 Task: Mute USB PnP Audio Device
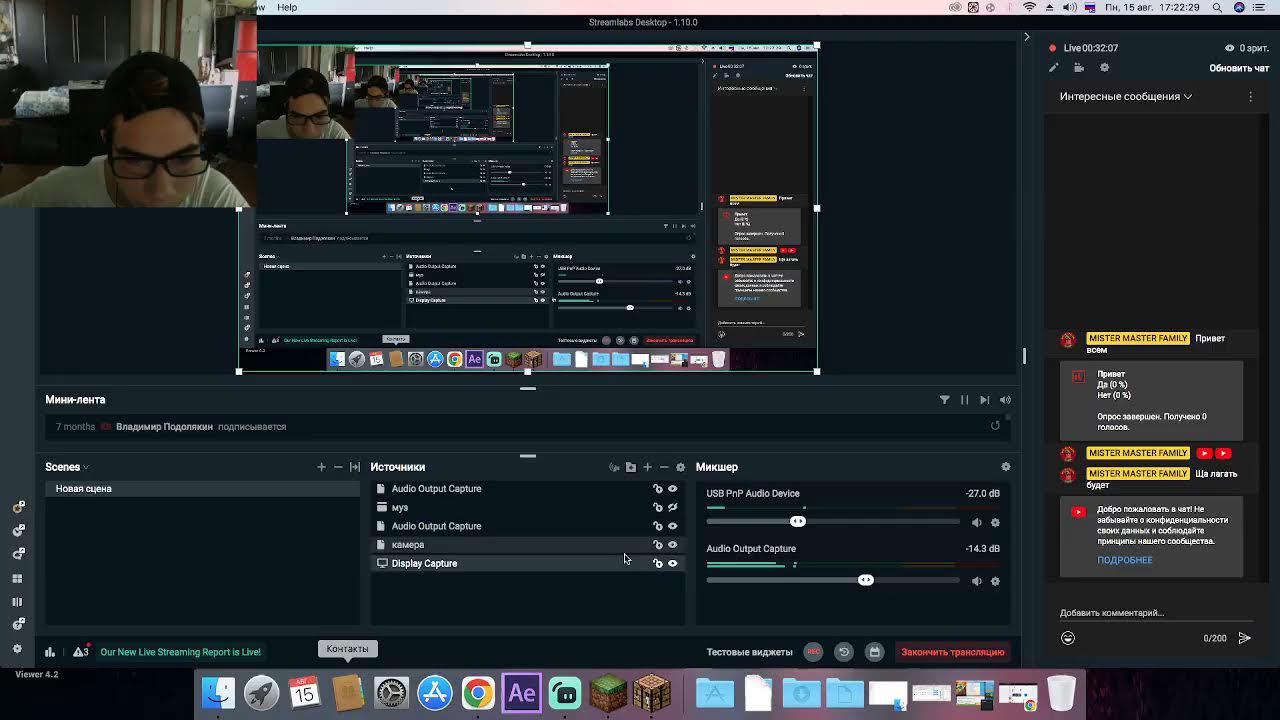pos(977,522)
